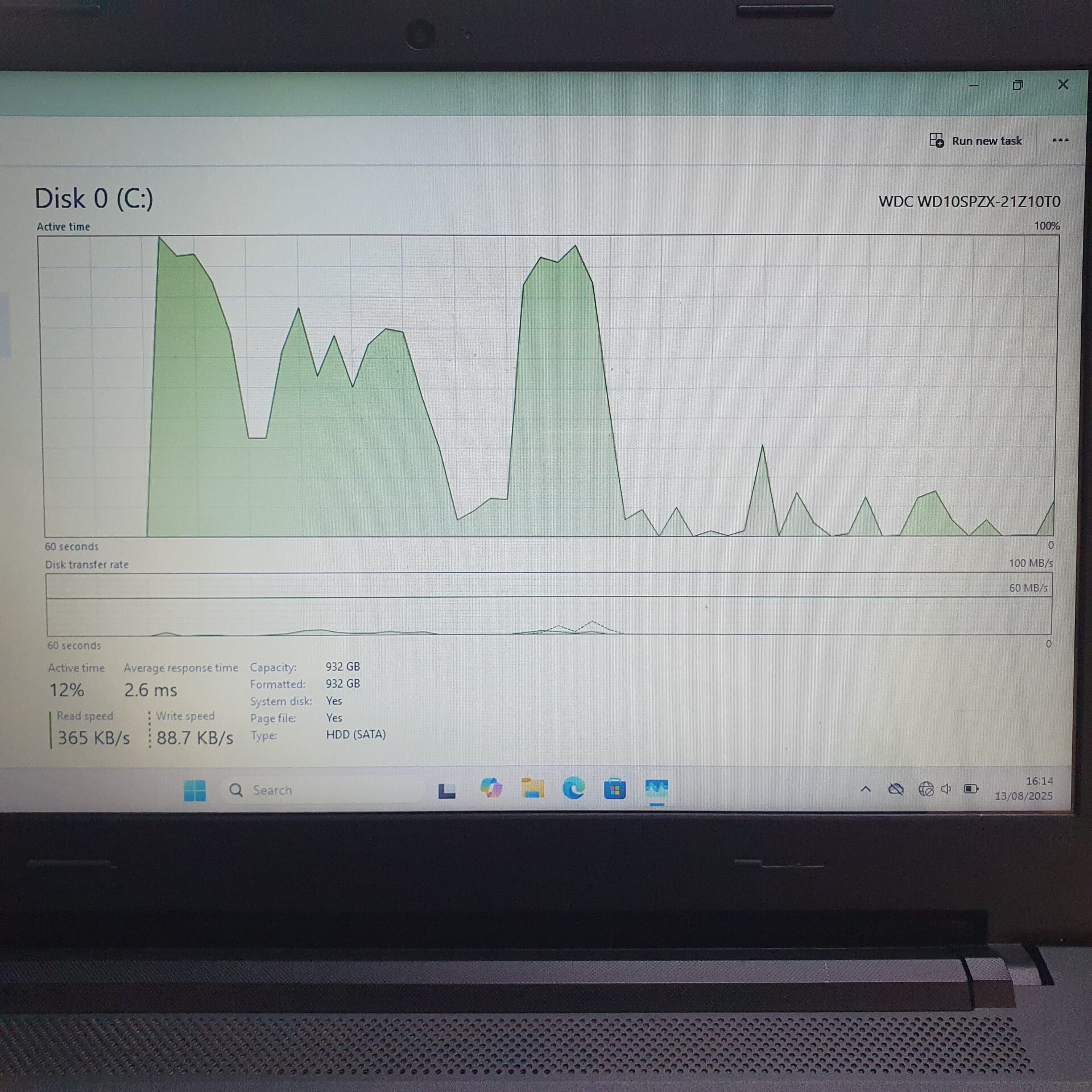Screen dimensions: 1092x1092
Task: Open File Explorer from the taskbar
Action: [532, 788]
